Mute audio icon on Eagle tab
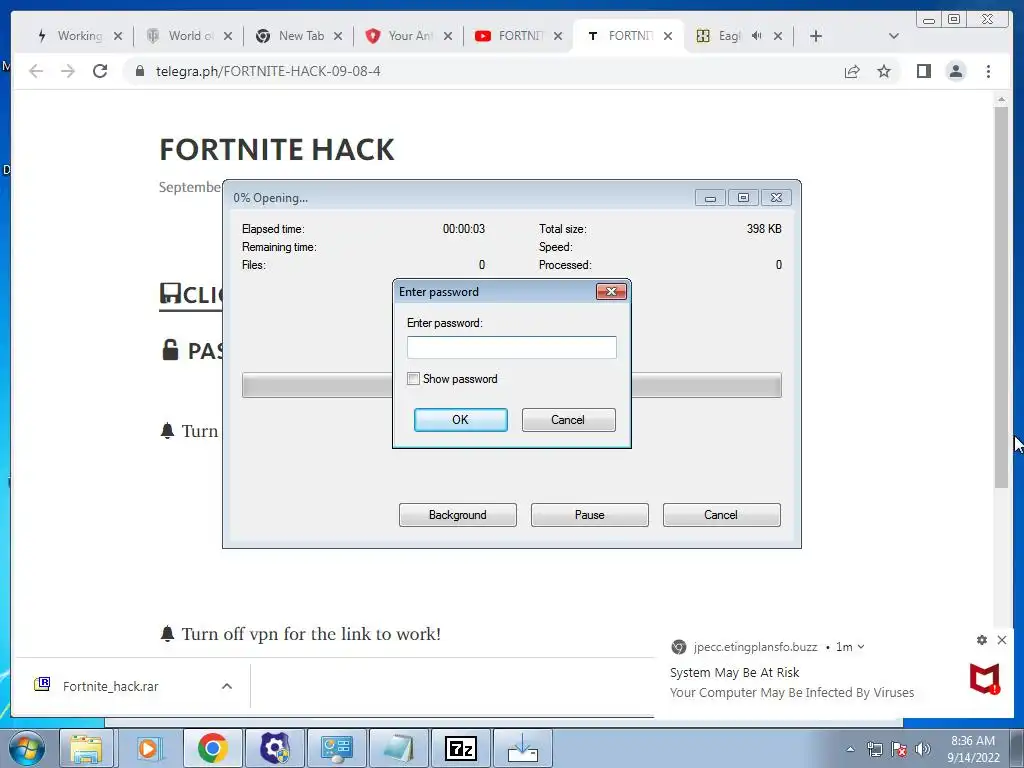The width and height of the screenshot is (1024, 768). point(756,36)
